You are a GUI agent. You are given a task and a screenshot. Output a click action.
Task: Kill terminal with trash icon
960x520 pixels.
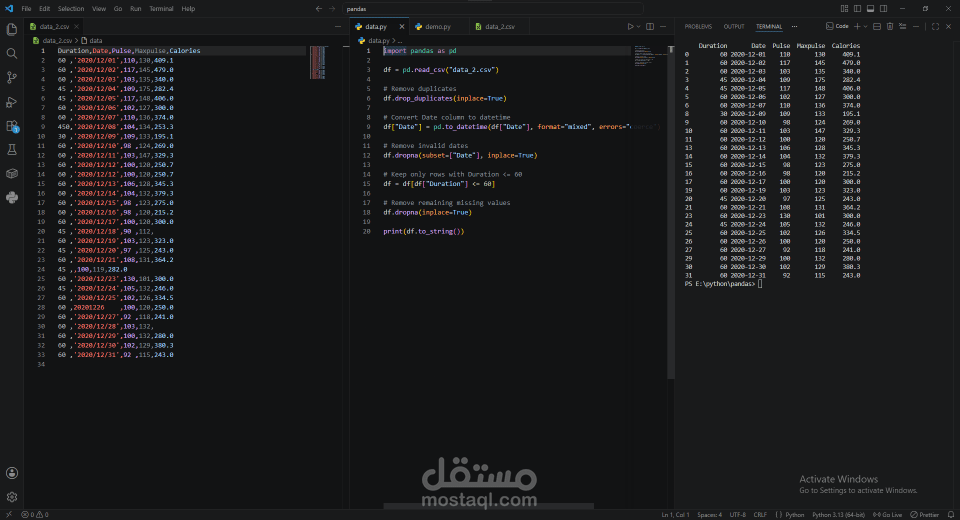tap(890, 26)
